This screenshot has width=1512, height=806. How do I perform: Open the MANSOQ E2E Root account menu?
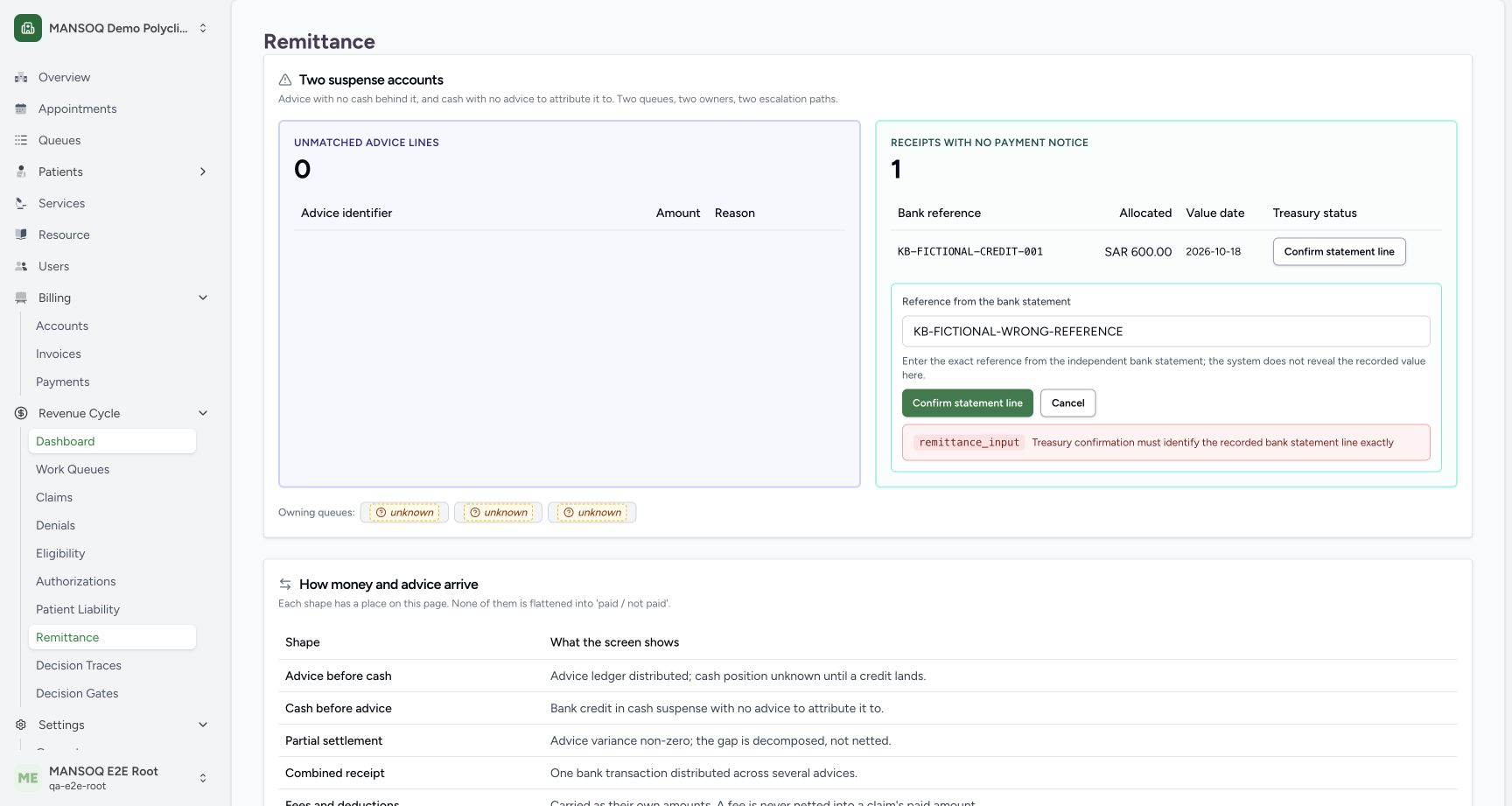(112, 778)
